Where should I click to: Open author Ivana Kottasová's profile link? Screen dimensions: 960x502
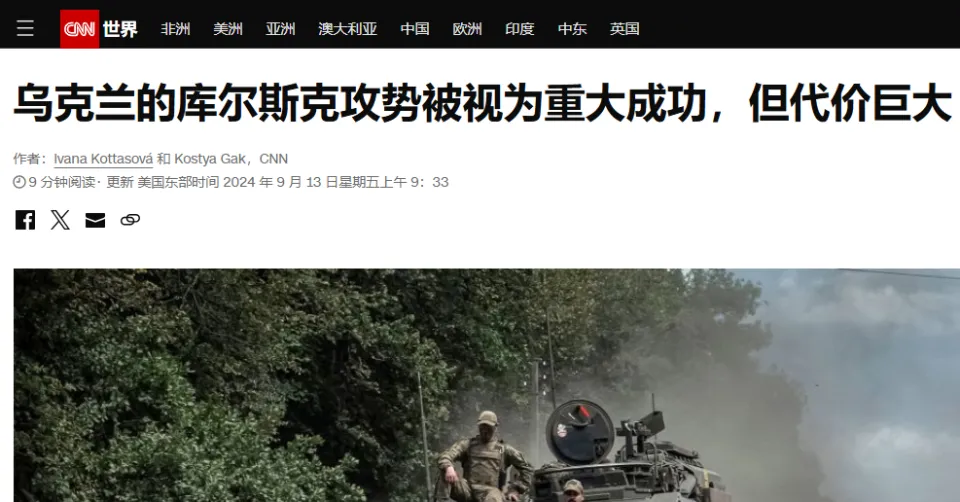coord(103,159)
